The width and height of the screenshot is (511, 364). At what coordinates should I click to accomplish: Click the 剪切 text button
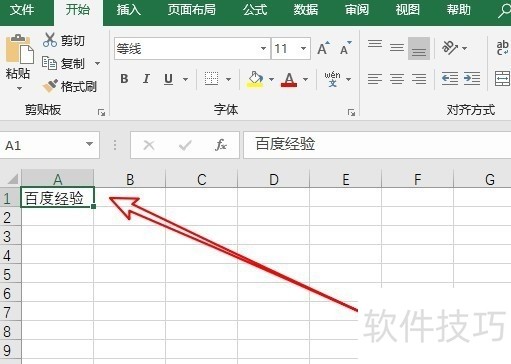73,41
